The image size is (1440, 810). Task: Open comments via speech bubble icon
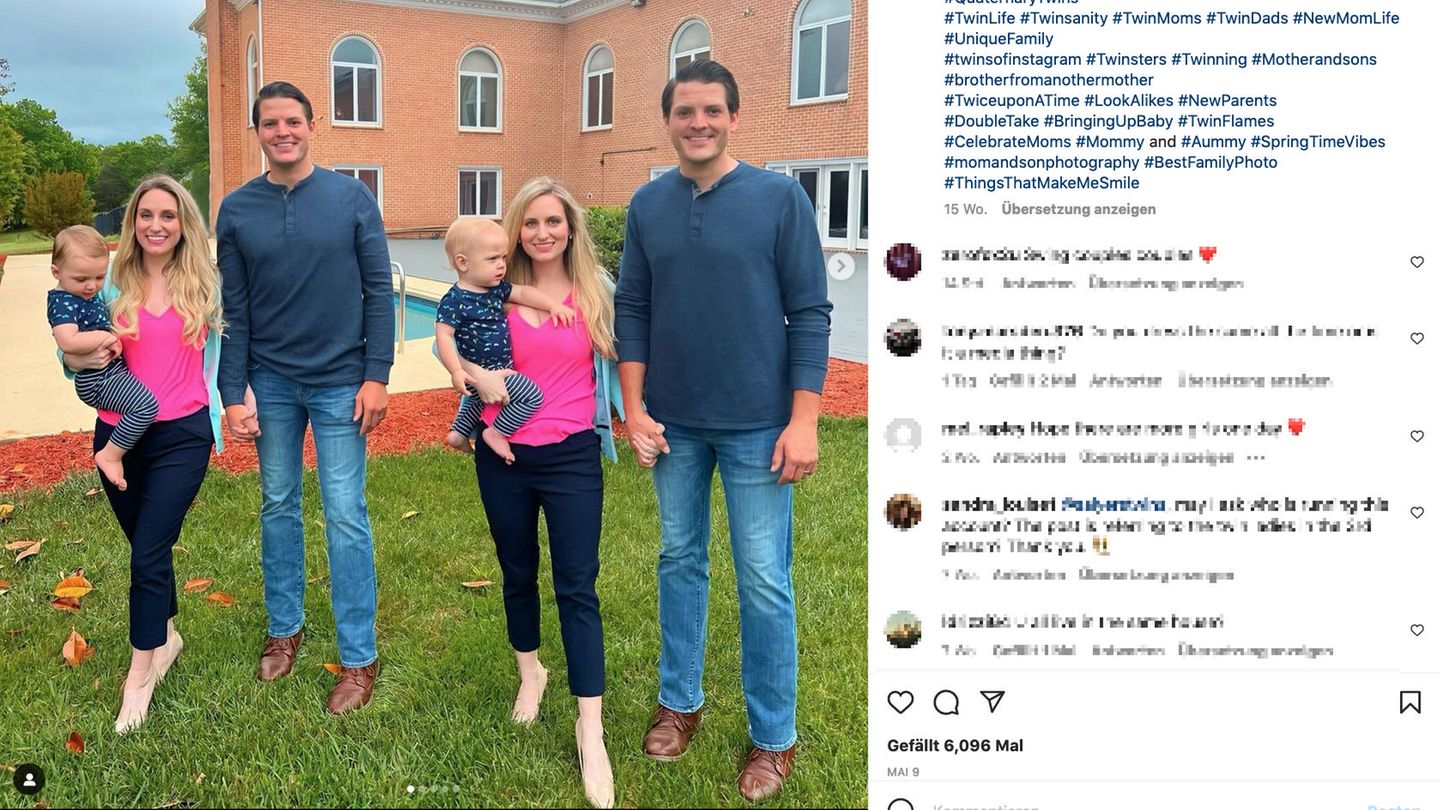point(946,702)
